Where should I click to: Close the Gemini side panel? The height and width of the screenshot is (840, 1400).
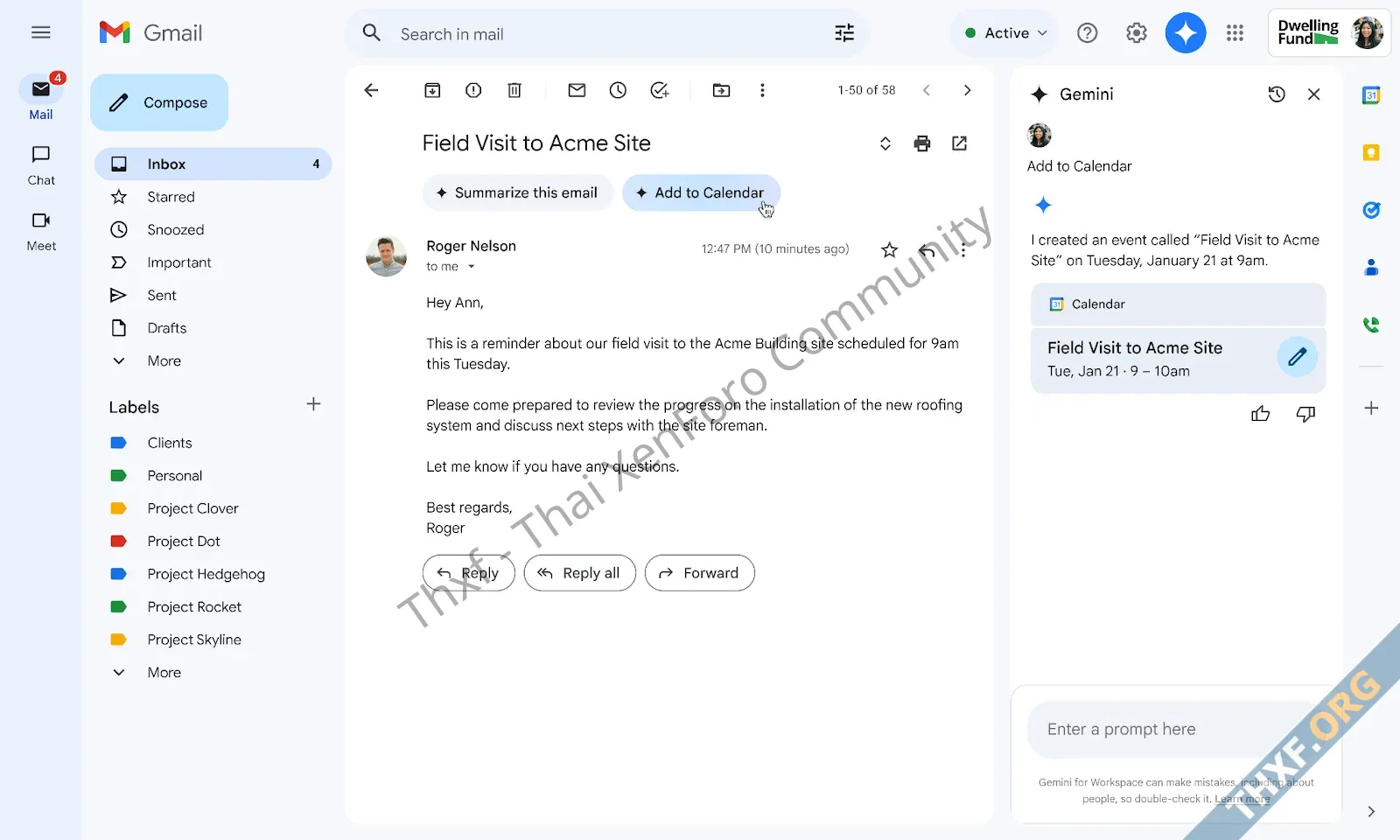(1314, 94)
